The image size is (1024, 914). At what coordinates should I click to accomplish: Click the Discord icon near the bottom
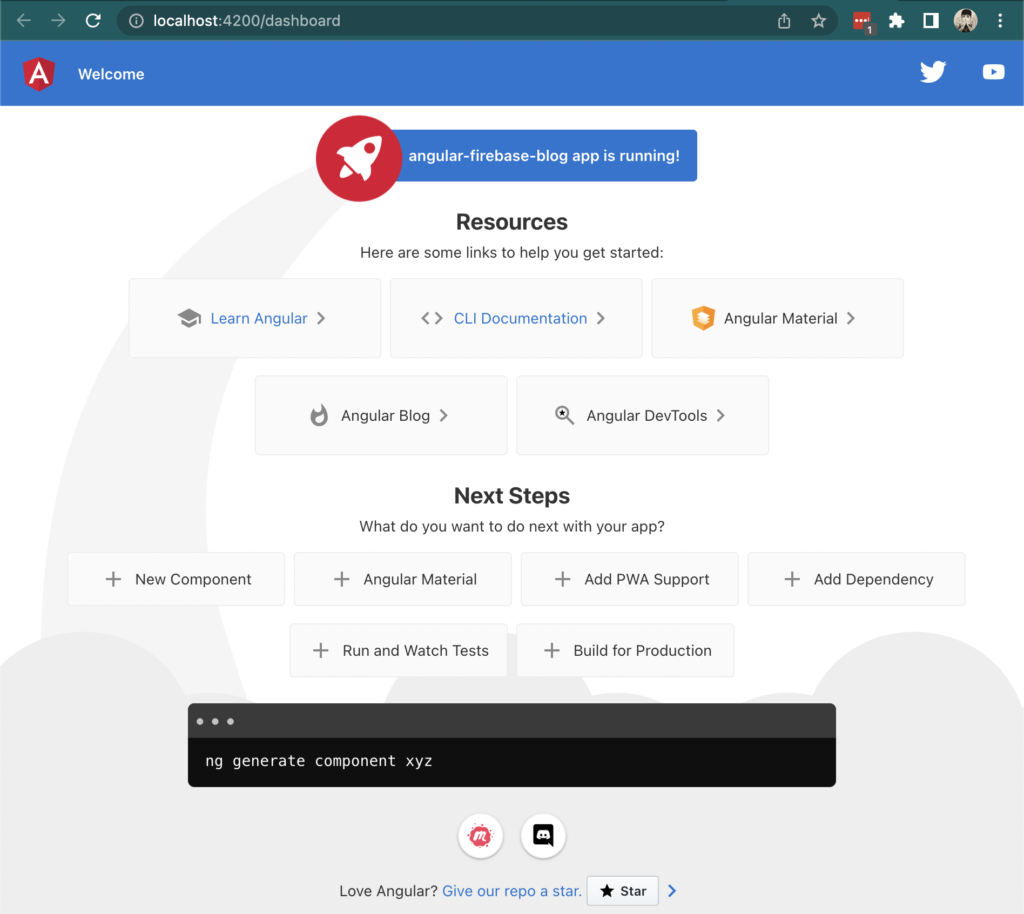(543, 836)
